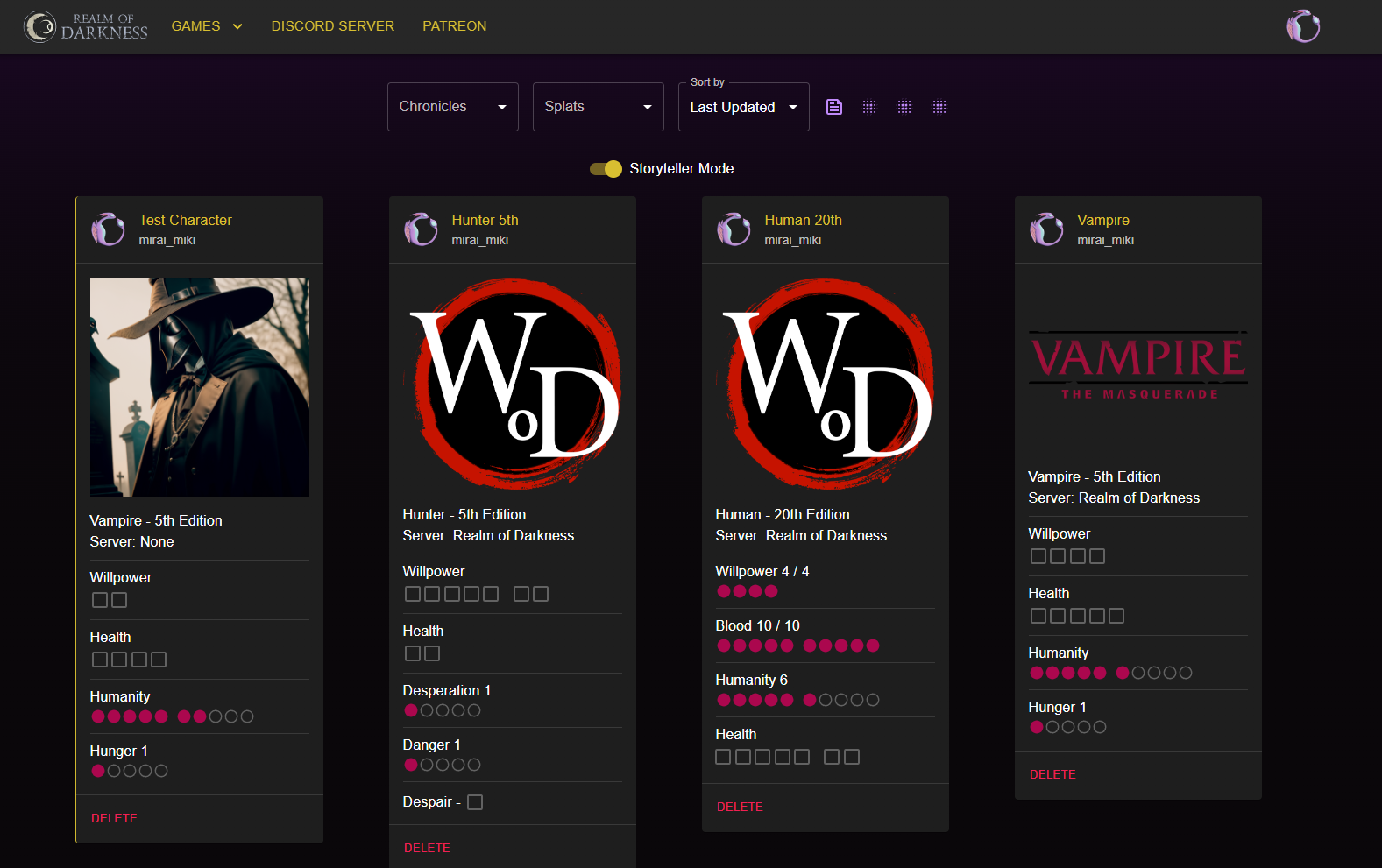Turn off the Storyteller Mode switch
Image resolution: width=1382 pixels, height=868 pixels.
pos(606,169)
